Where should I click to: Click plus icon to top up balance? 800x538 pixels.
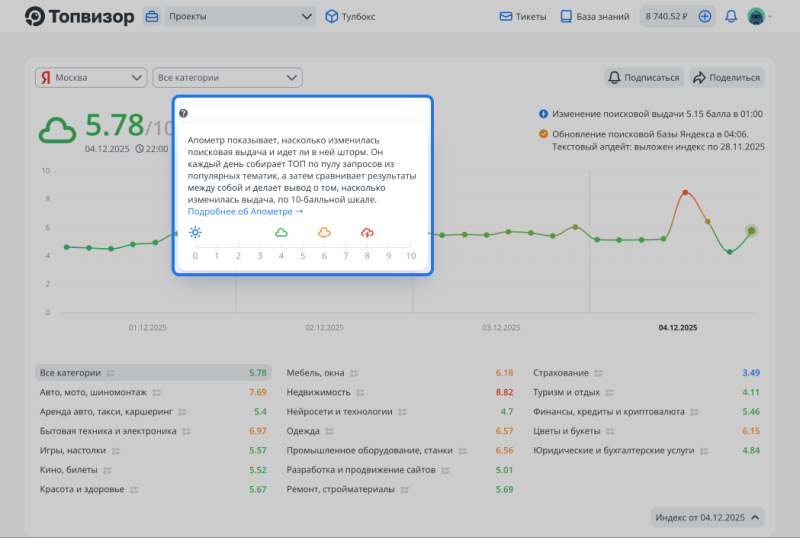[705, 16]
